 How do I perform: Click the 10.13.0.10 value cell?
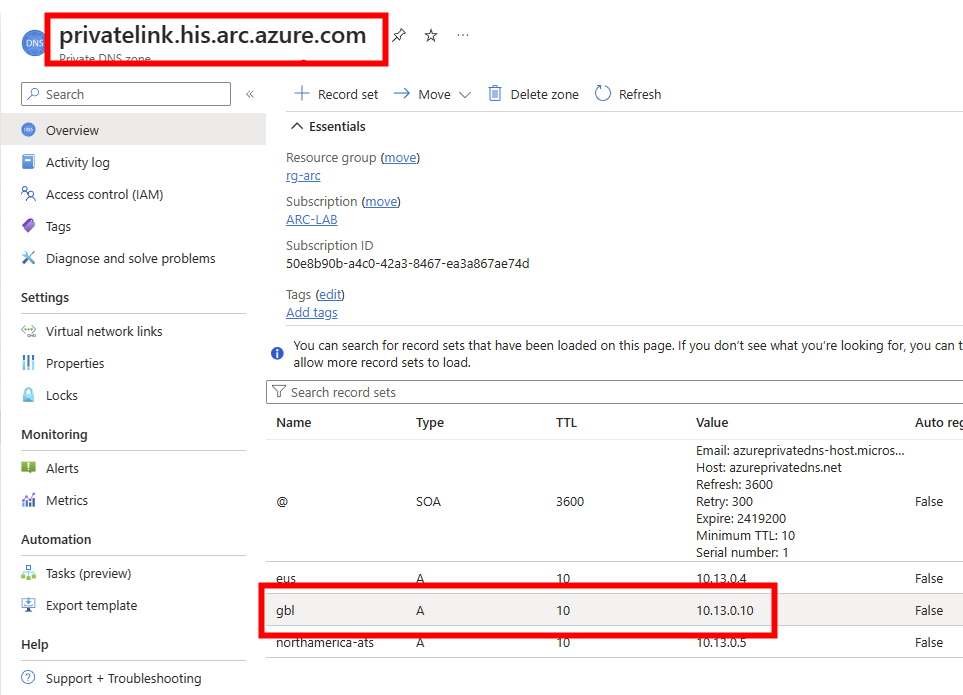(x=725, y=610)
